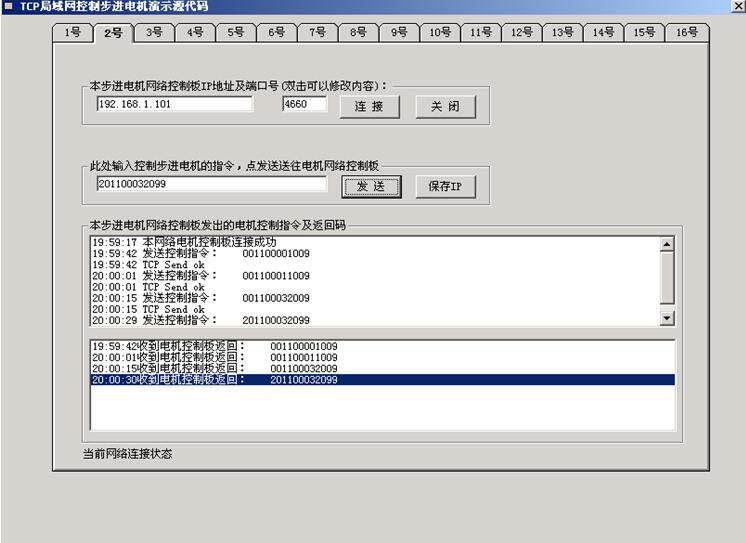
Task: Open the 3号 motor tab
Action: tap(154, 33)
